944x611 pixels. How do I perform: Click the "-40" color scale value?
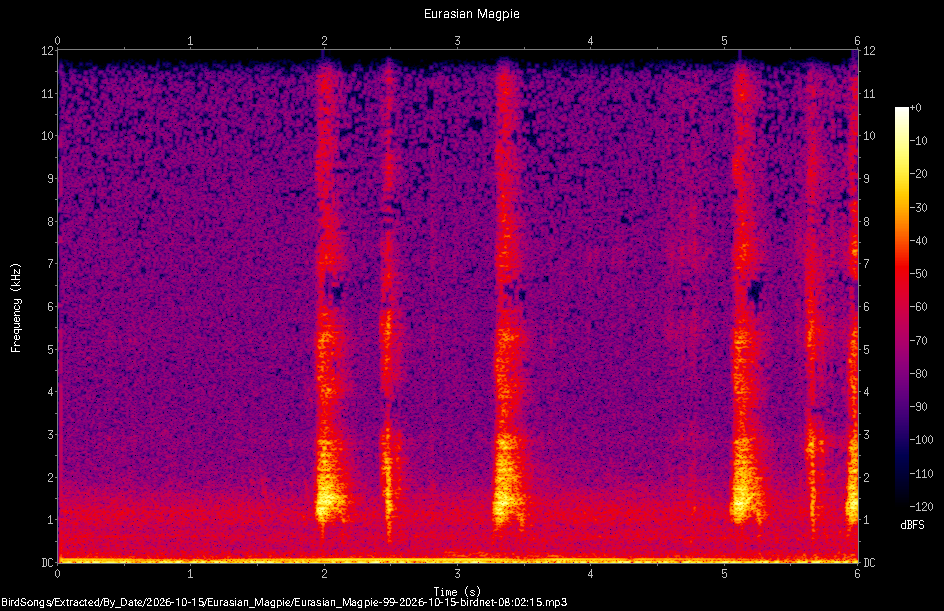coord(918,241)
